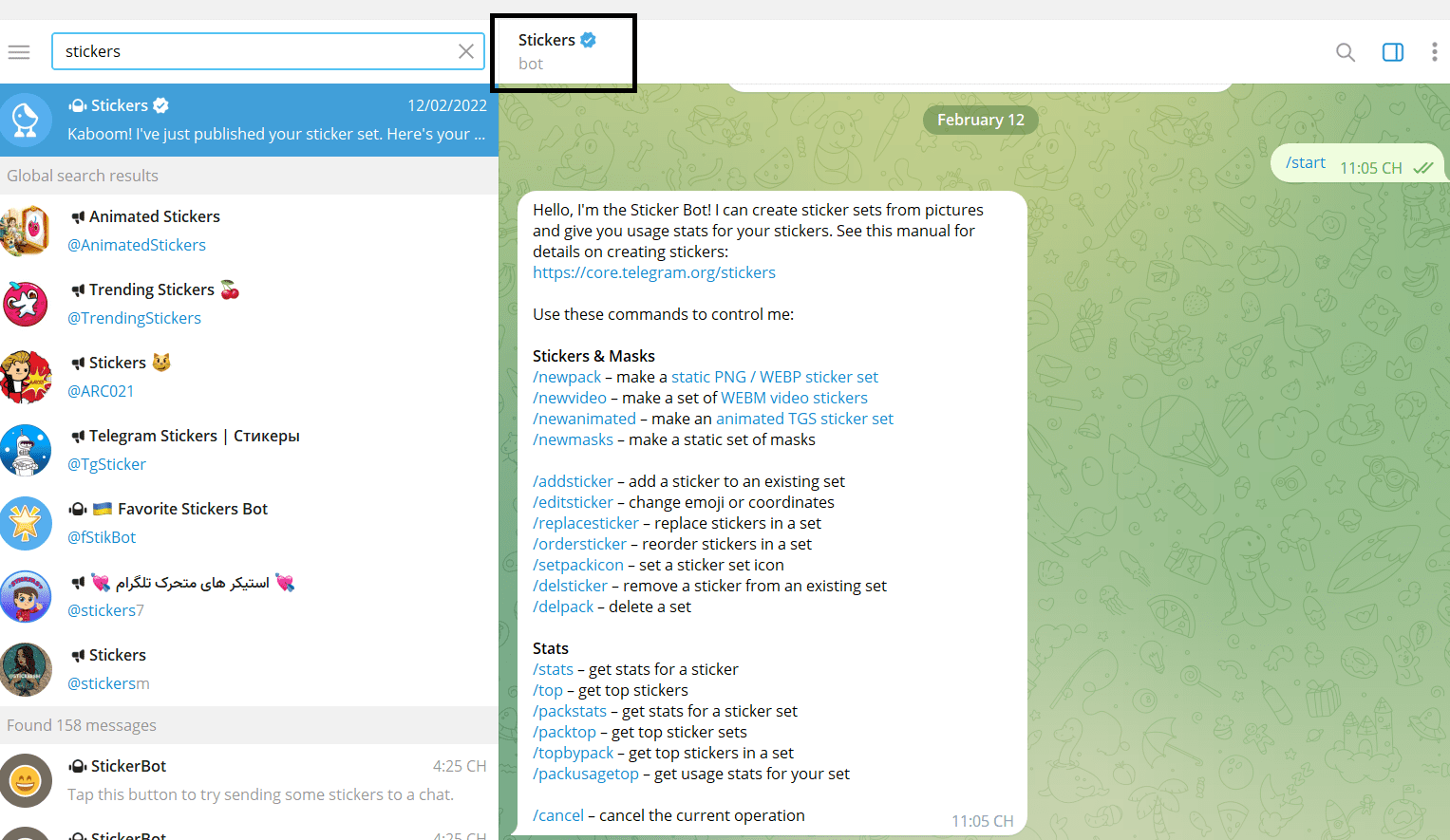1450x840 pixels.
Task: Open the hamburger main menu
Action: pos(19,51)
